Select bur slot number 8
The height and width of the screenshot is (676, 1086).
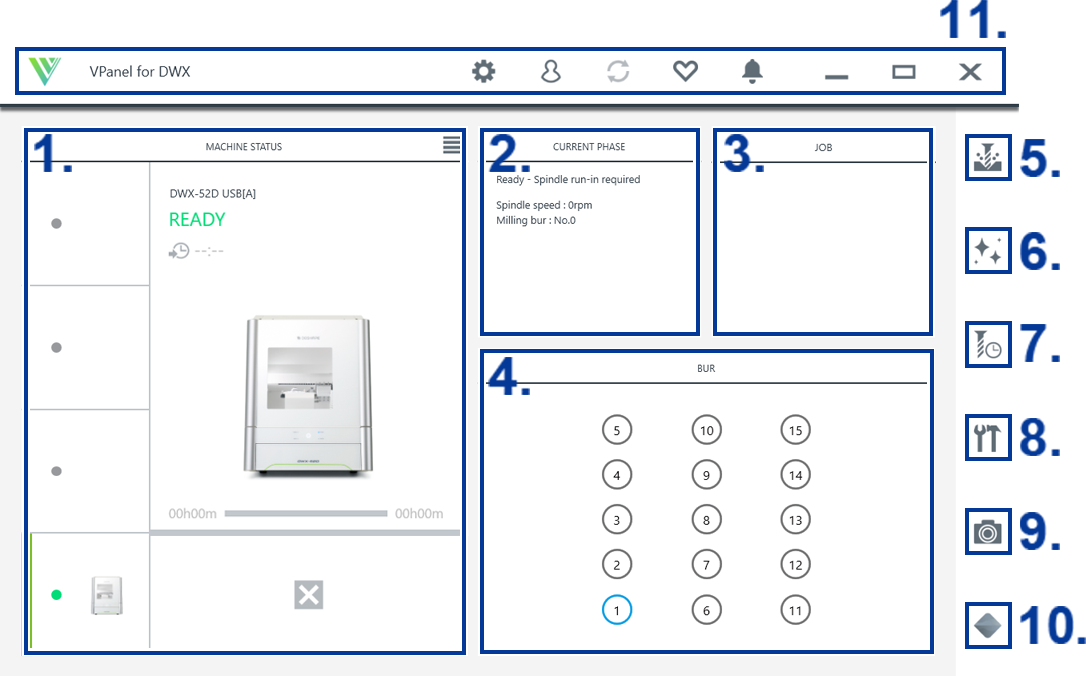coord(706,520)
